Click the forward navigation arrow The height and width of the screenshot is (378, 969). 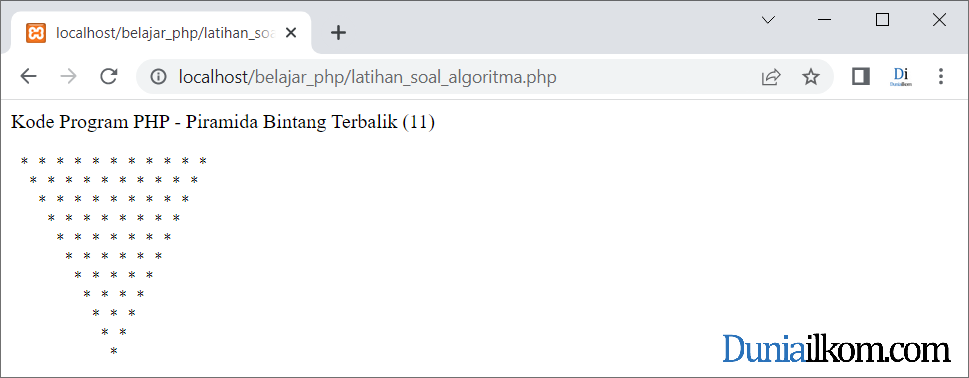tap(69, 77)
